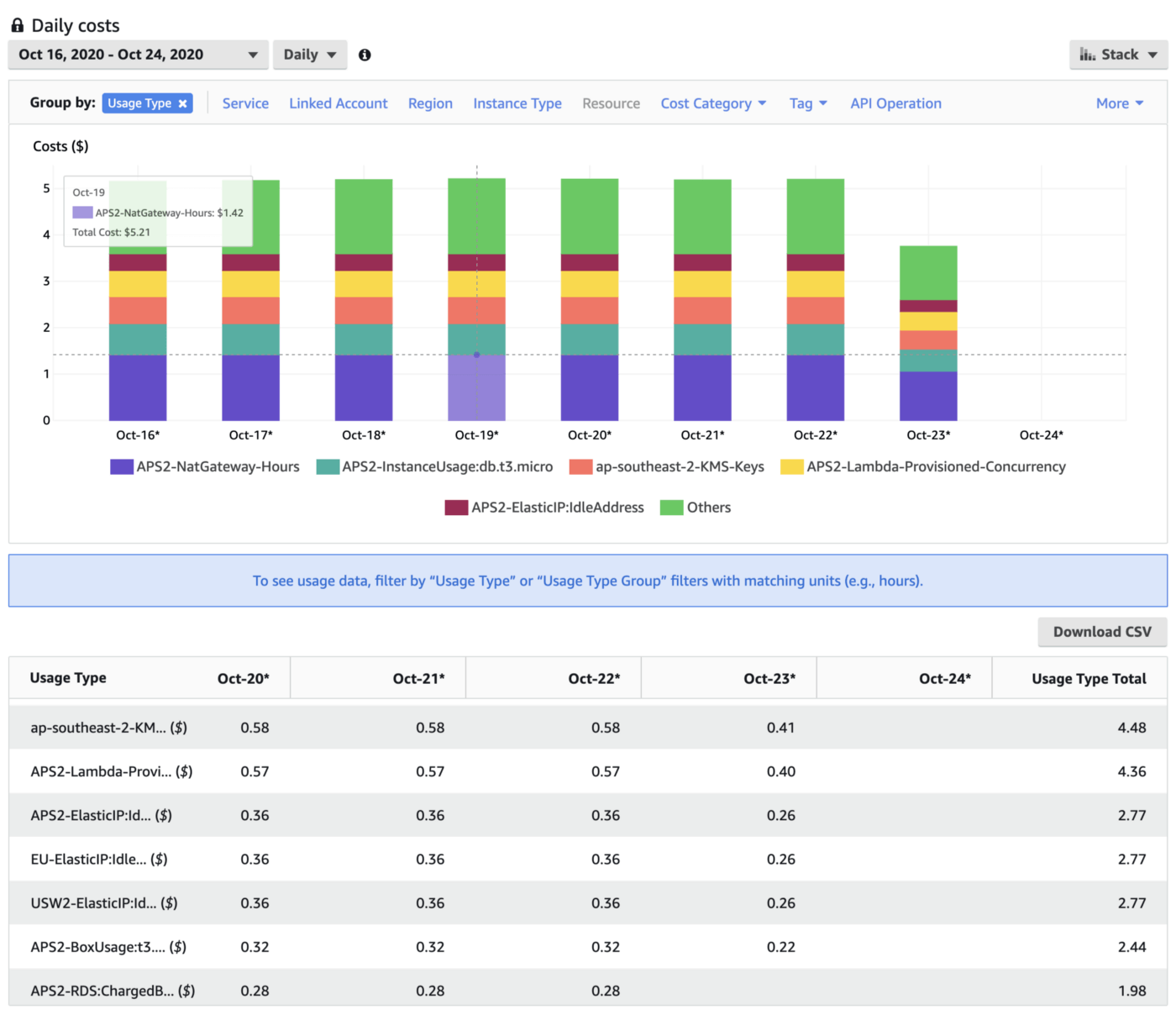
Task: Group costs by Linked Account
Action: click(339, 103)
